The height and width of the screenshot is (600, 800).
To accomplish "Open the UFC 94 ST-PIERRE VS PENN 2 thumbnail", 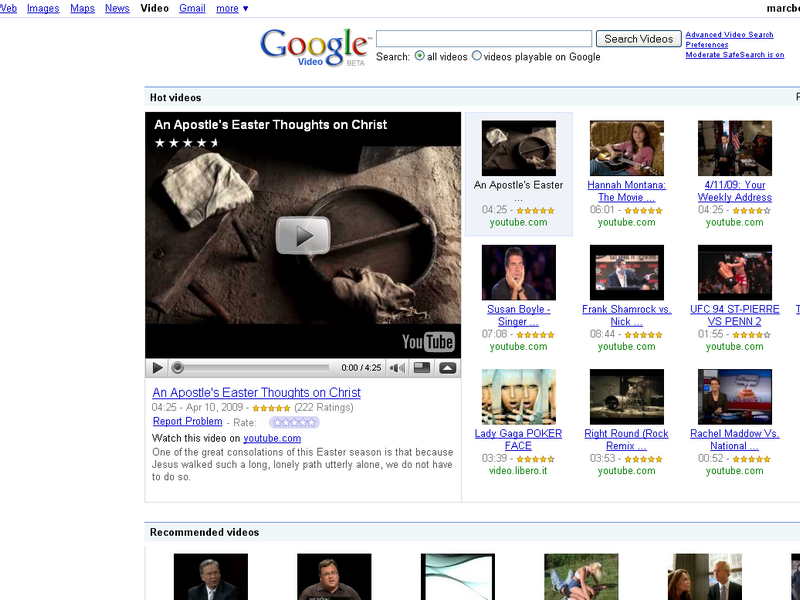I will coord(735,272).
